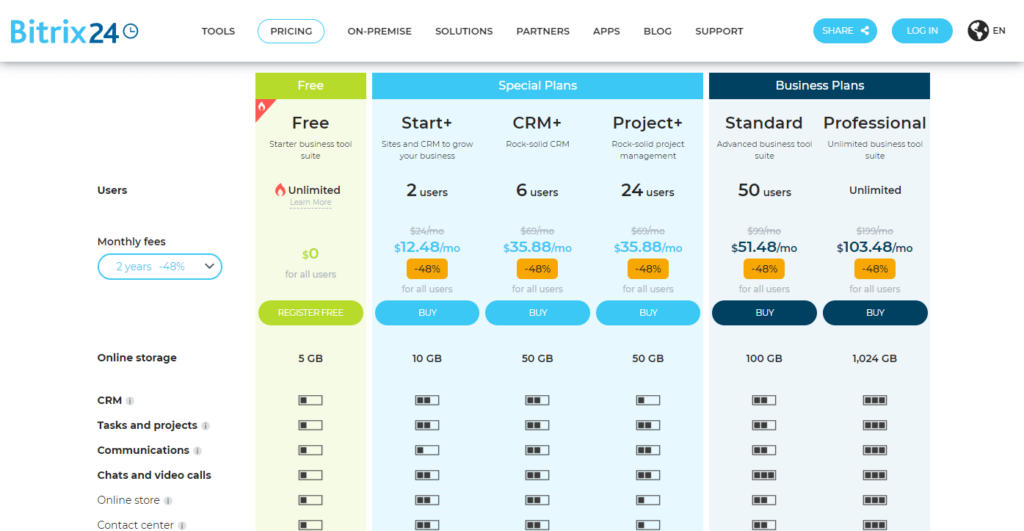Buy the Start+ plan
Image resolution: width=1024 pixels, height=531 pixels.
[427, 313]
